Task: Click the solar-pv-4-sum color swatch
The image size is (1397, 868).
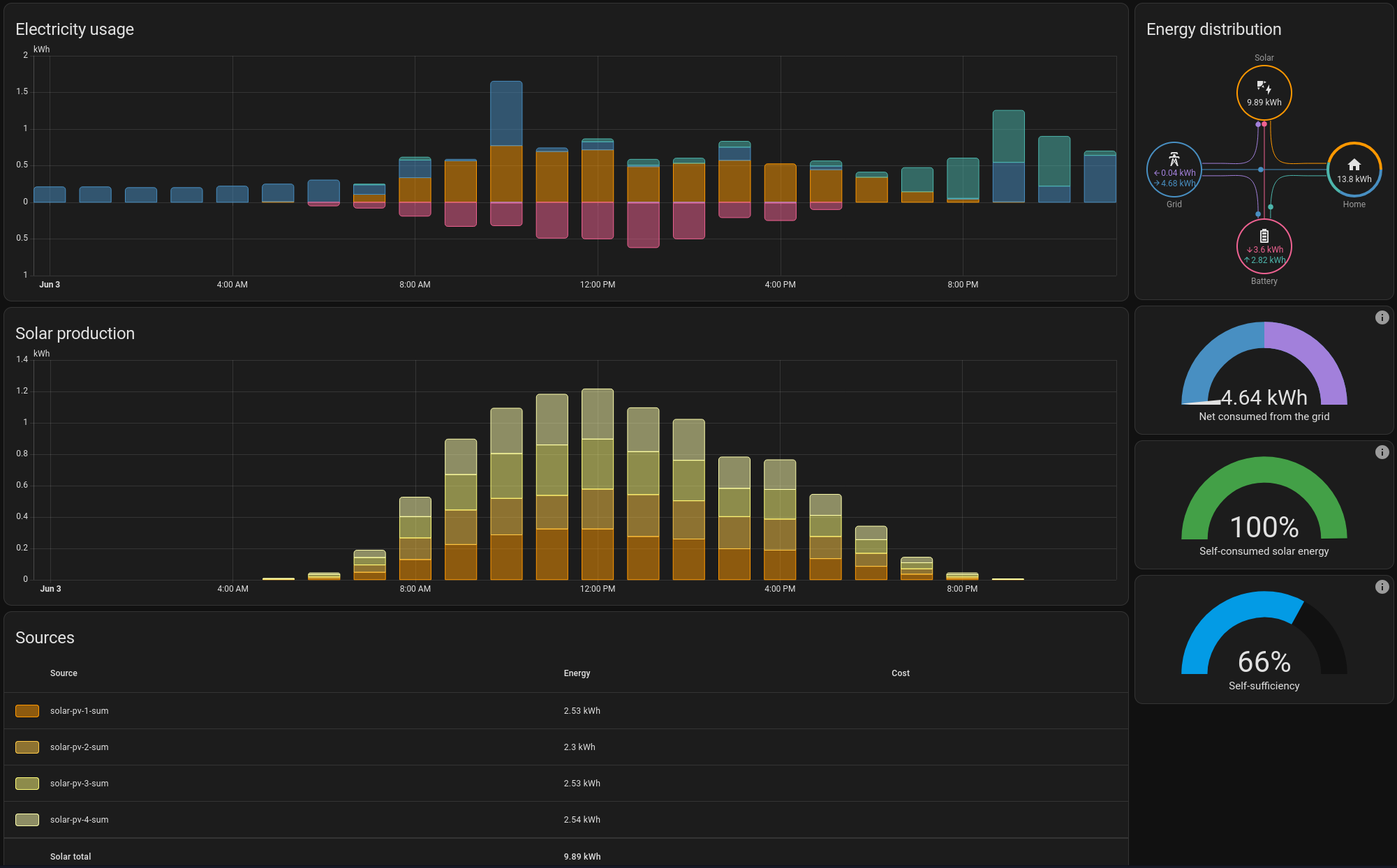Action: (27, 820)
